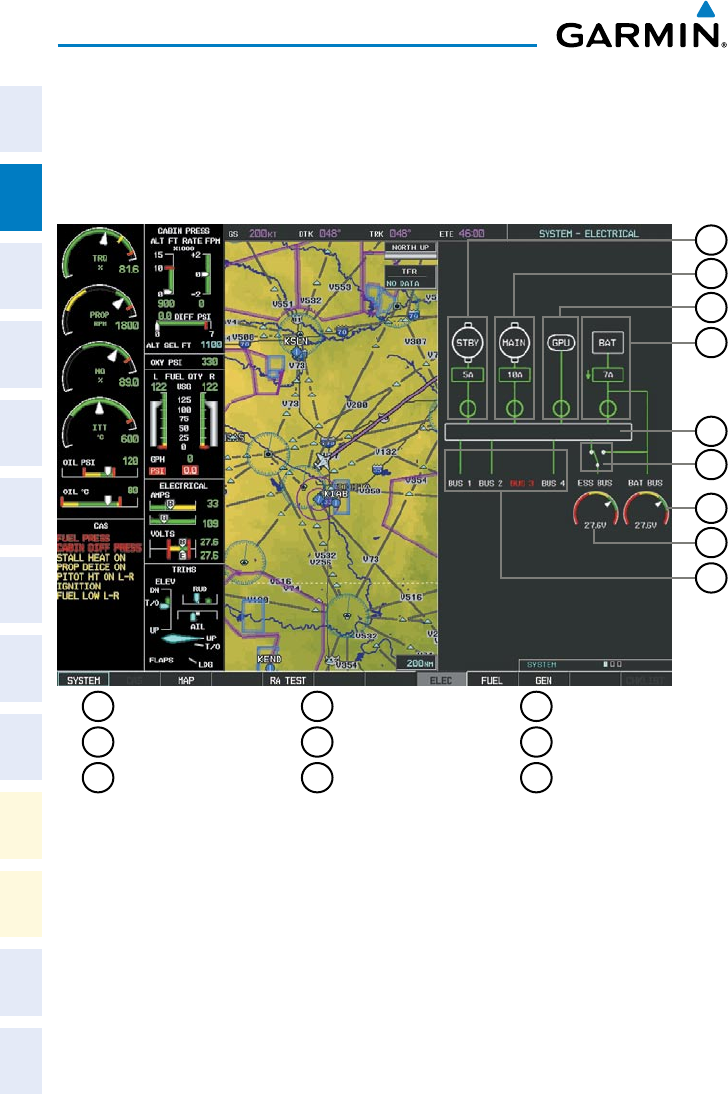This screenshot has height=1106, width=728.
Task: Open the FUEL softkey page
Action: tap(492, 680)
